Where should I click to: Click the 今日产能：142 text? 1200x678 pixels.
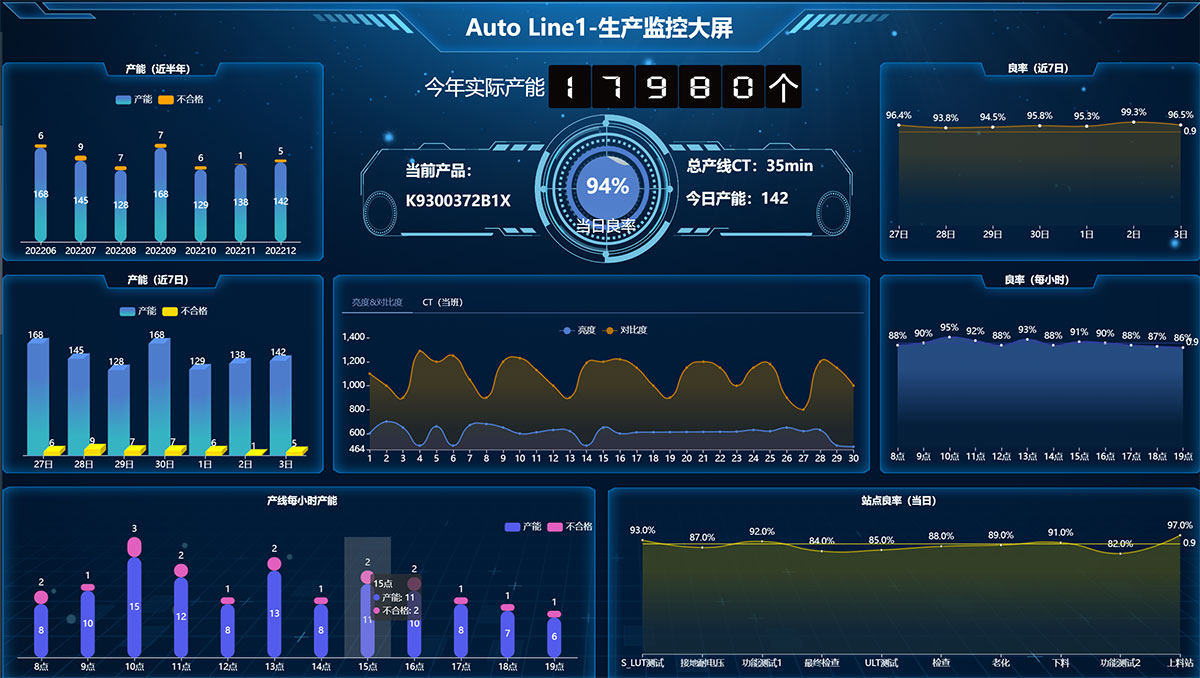(x=737, y=198)
